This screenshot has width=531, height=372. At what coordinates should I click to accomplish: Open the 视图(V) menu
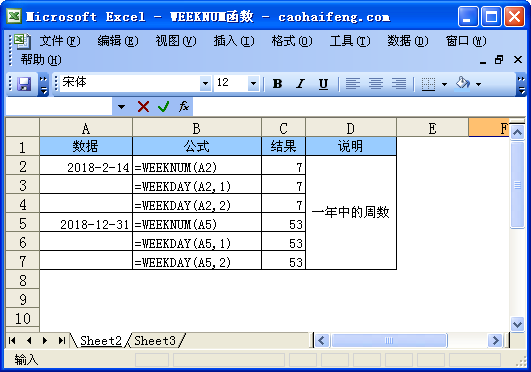point(176,41)
